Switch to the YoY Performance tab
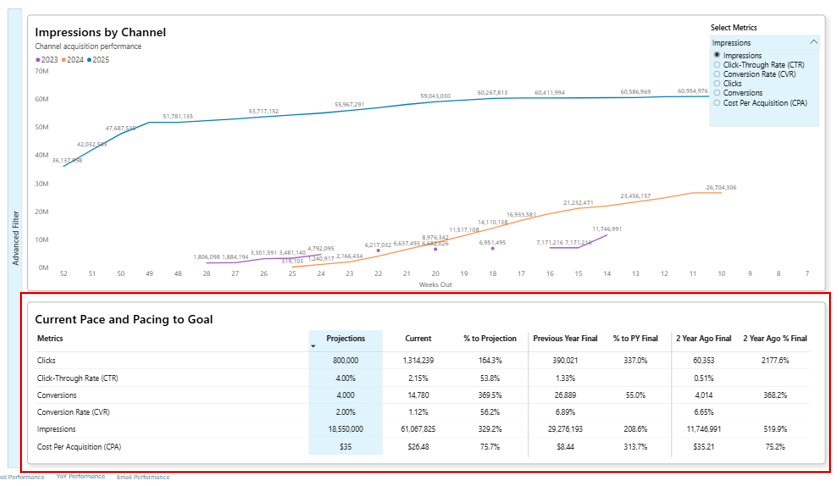Screen dimensions: 840x486 pos(80,477)
